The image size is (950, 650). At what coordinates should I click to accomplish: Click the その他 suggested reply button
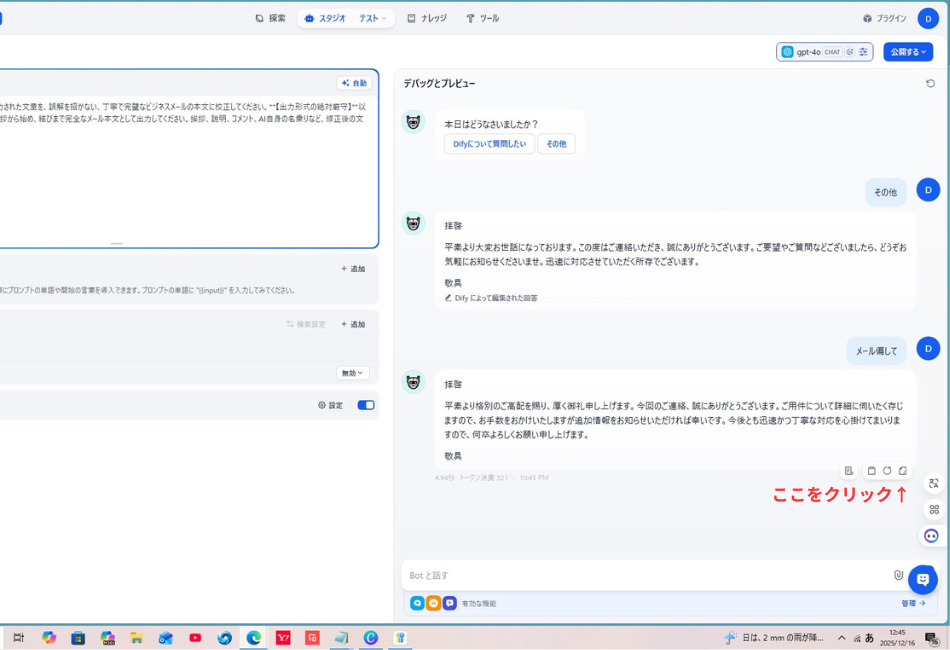pos(556,144)
